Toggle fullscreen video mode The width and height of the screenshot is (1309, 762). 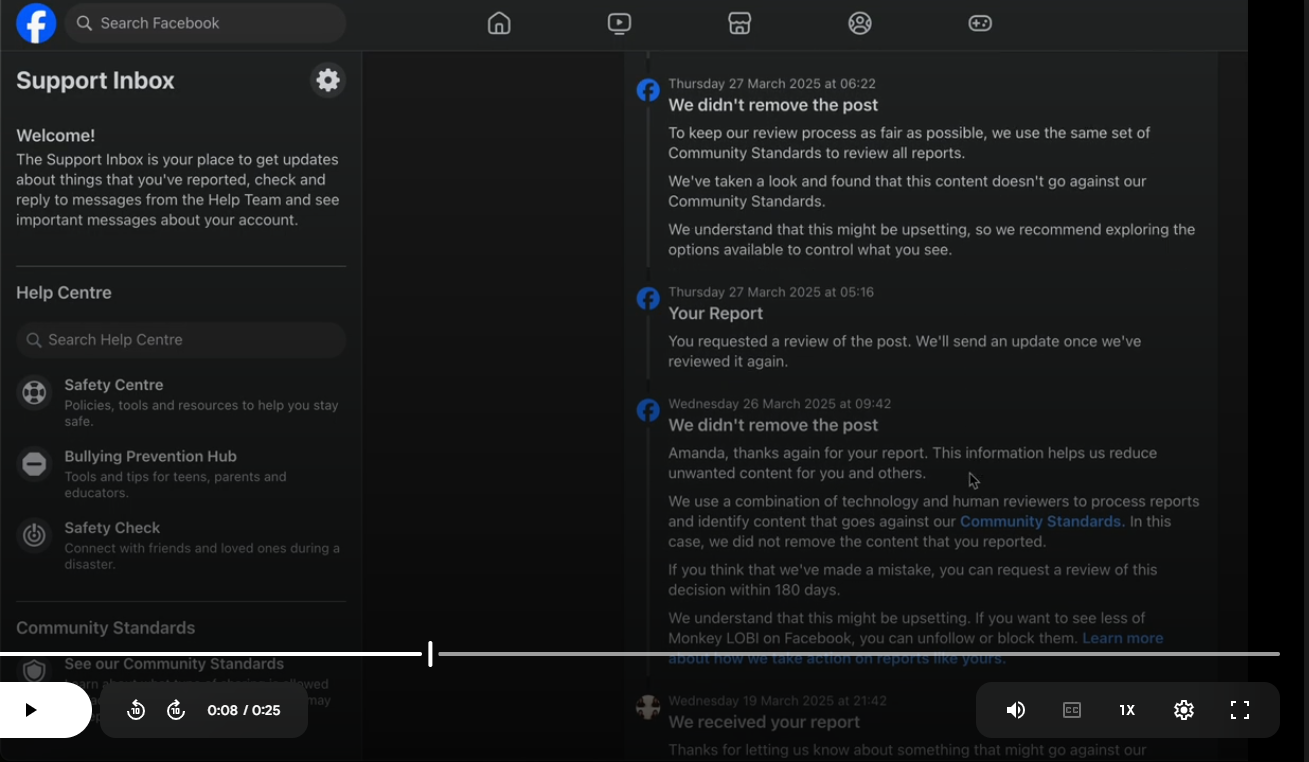(1240, 710)
